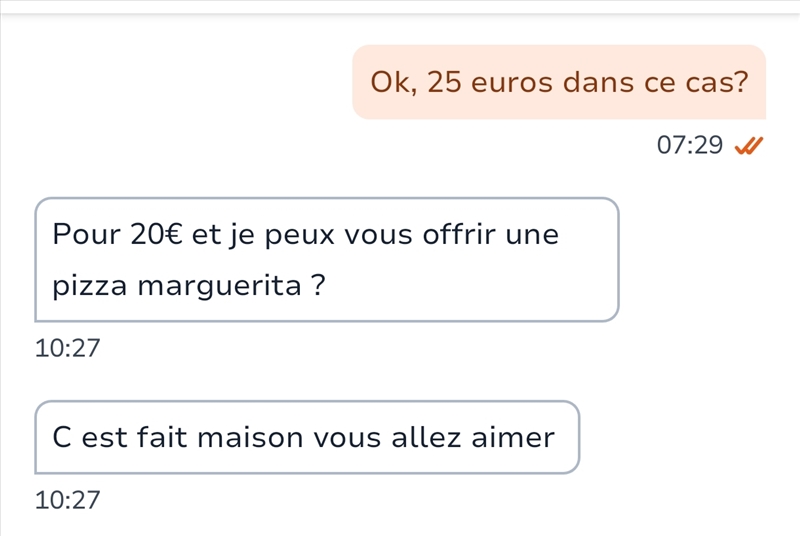The width and height of the screenshot is (800, 536).
Task: Click "Ok," at start of sent message
Action: (x=393, y=82)
